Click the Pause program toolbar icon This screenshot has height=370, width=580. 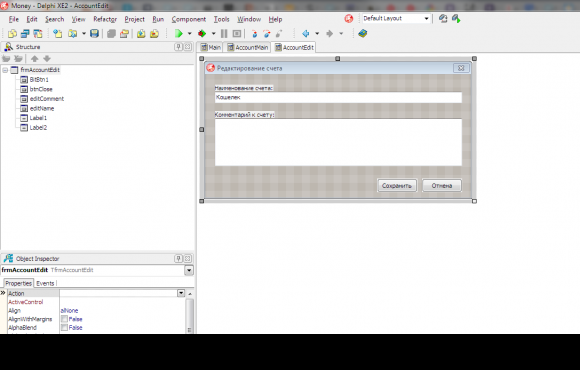(x=224, y=34)
